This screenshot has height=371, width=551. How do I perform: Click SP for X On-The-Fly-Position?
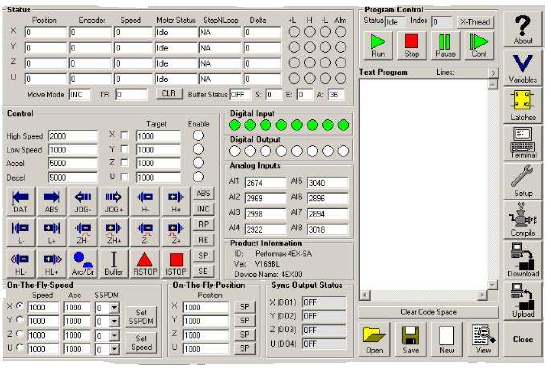pos(245,307)
